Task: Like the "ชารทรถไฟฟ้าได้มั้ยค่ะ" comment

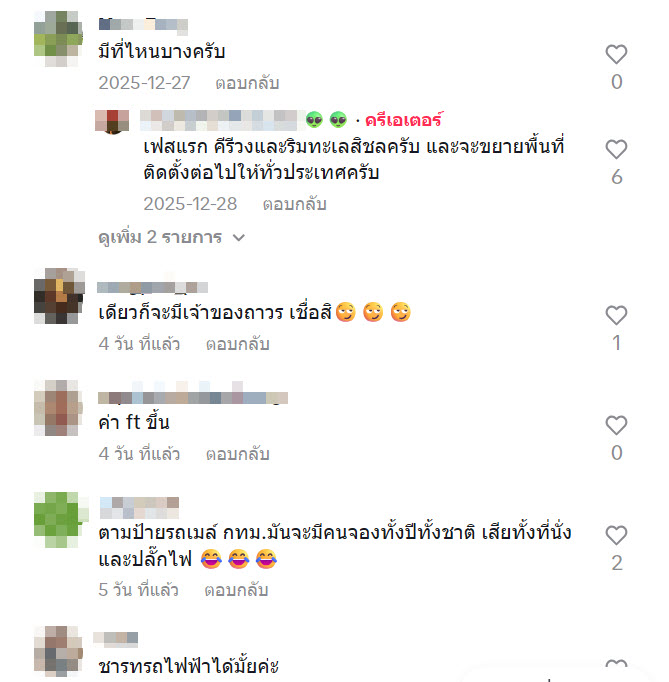Action: click(x=616, y=666)
